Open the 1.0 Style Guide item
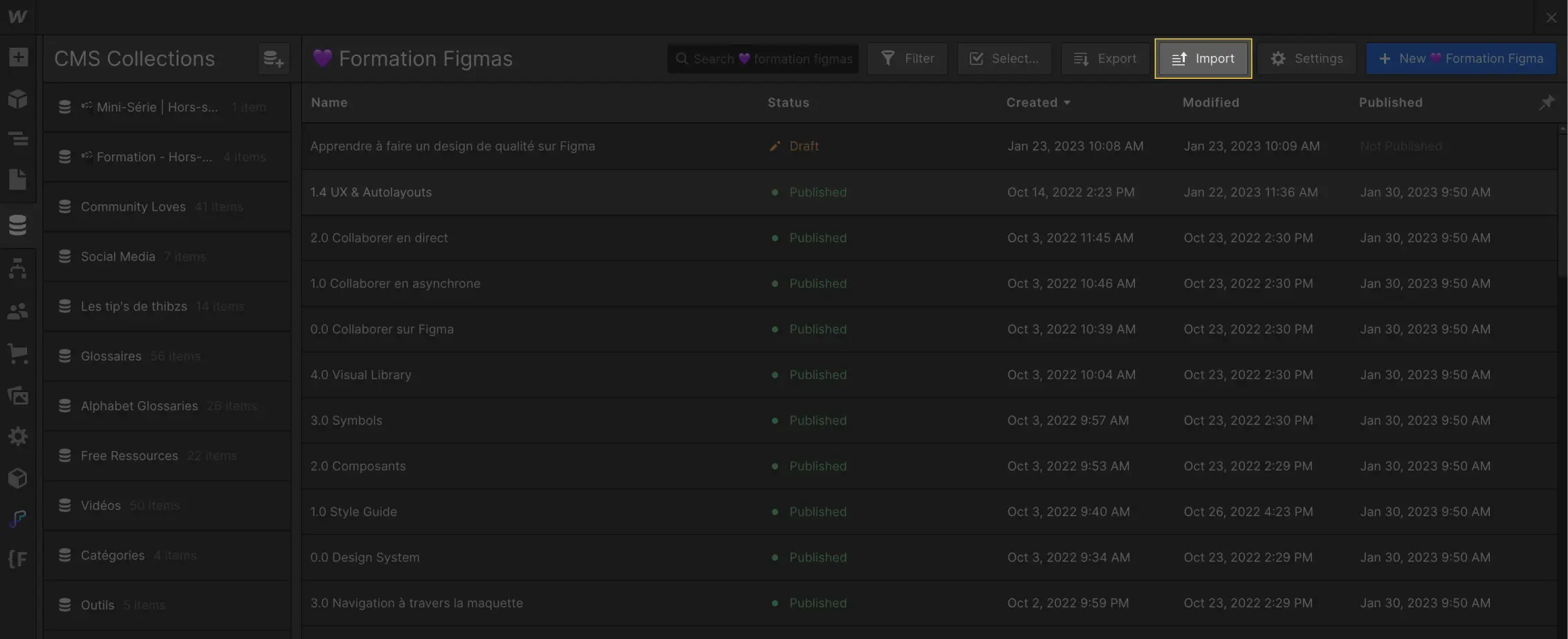1568x639 pixels. [x=929, y=512]
